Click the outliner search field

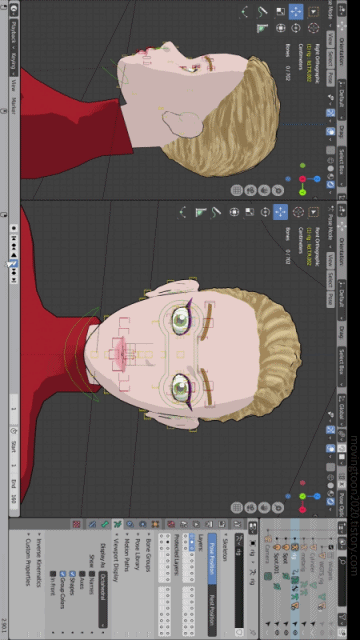coord(342,581)
